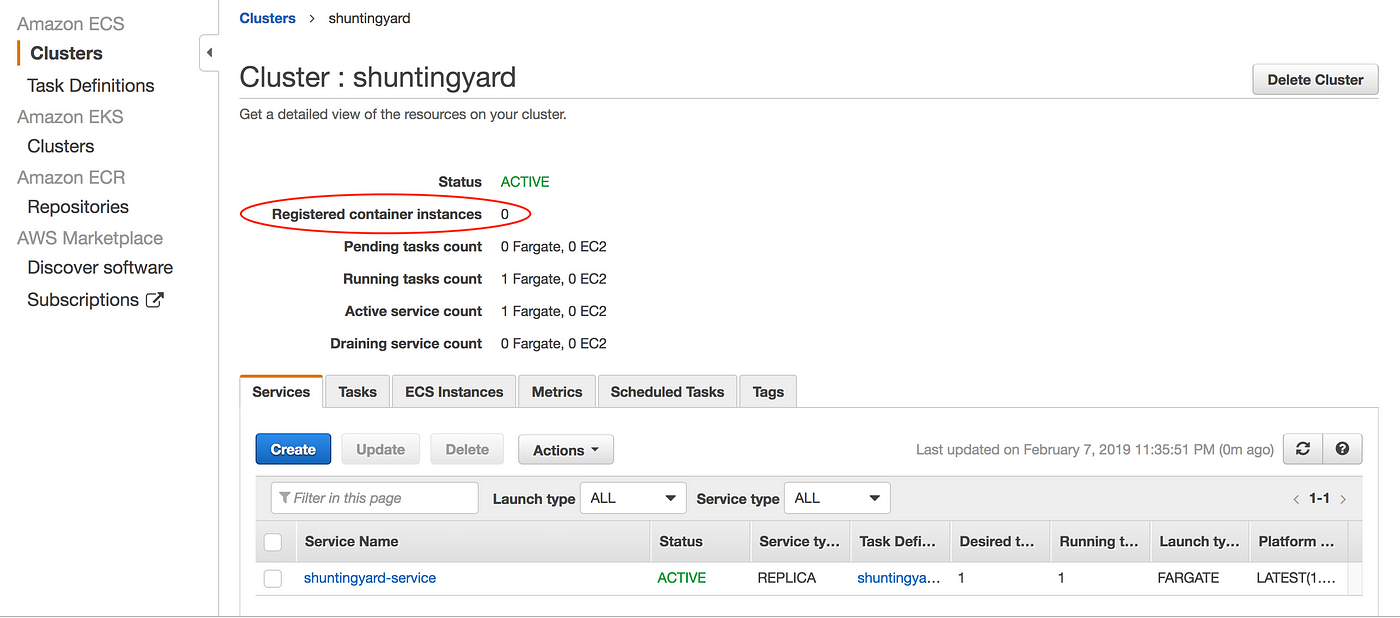The height and width of the screenshot is (618, 1400).
Task: Open the Metrics tab
Action: [x=557, y=392]
